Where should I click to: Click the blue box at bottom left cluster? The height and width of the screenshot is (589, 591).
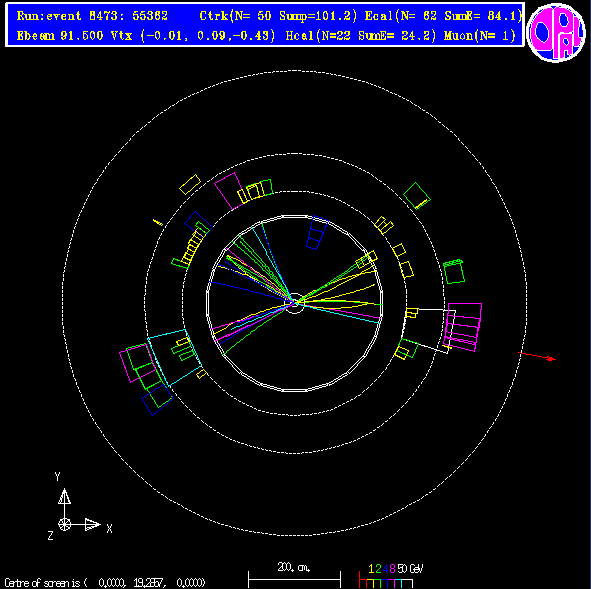pos(157,399)
